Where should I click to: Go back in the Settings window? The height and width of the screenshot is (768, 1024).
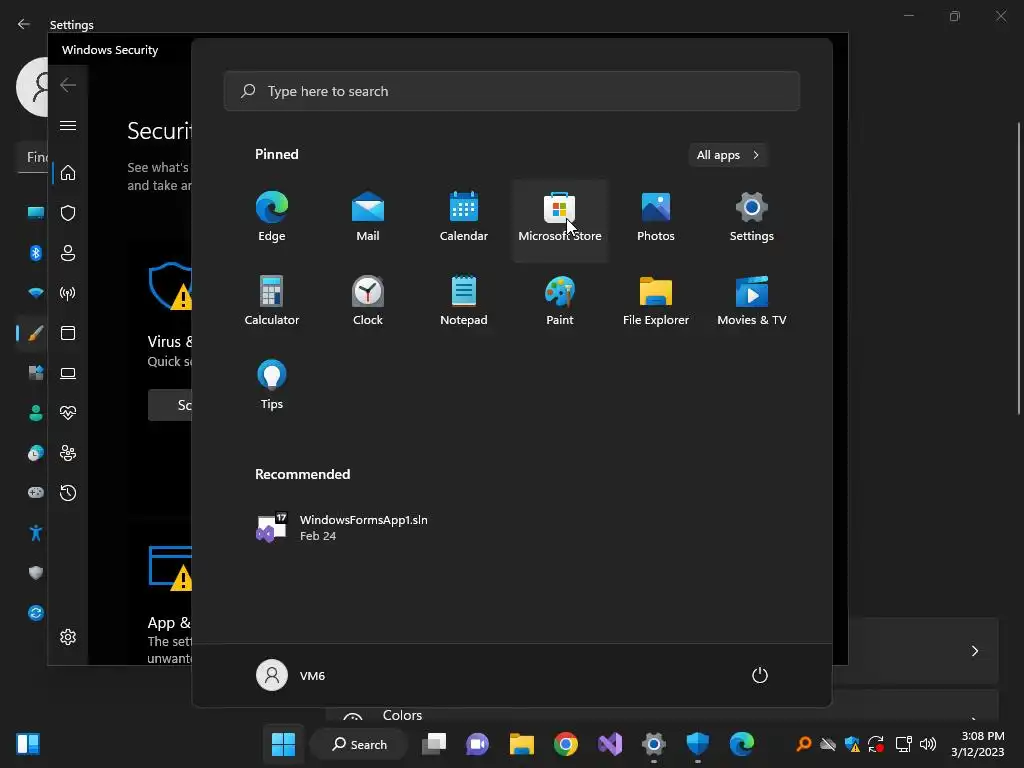24,24
